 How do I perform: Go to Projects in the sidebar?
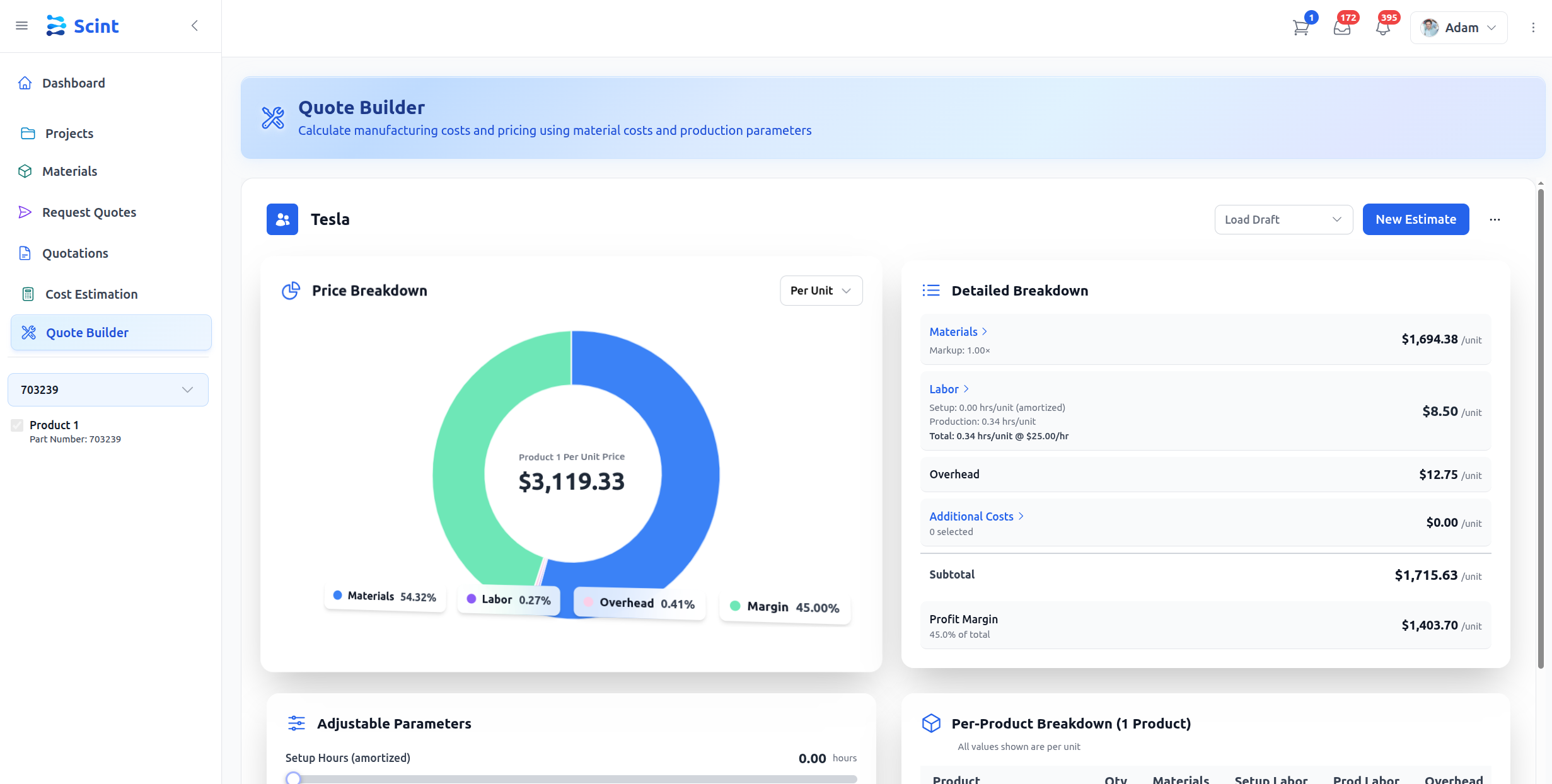(69, 134)
